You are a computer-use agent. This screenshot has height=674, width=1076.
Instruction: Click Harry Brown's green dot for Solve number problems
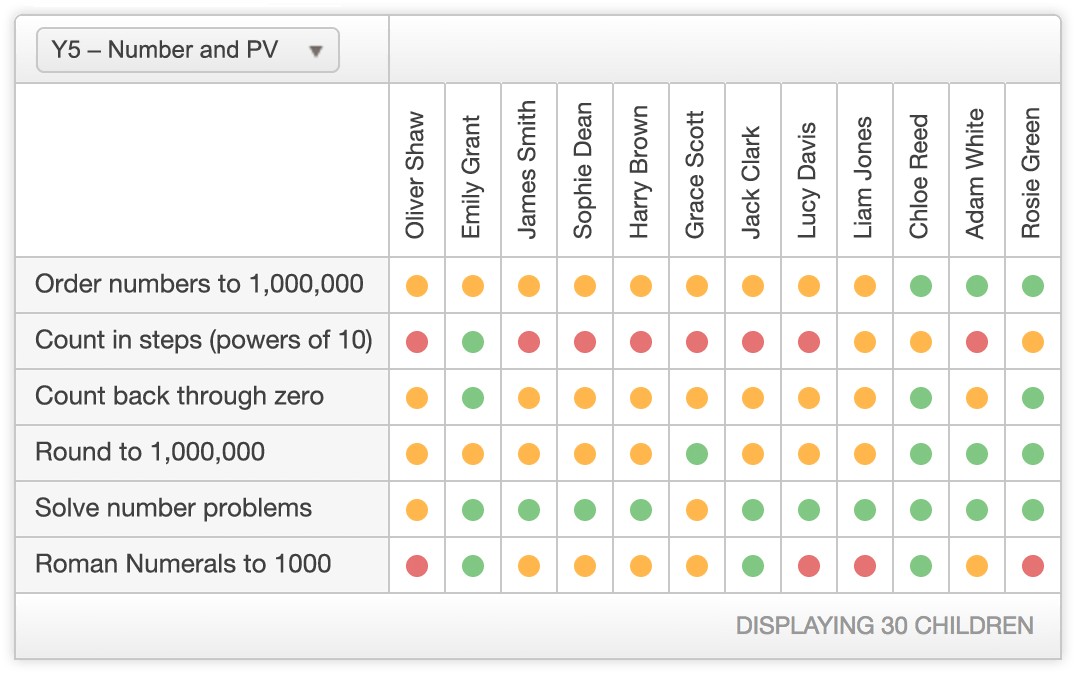(x=641, y=510)
